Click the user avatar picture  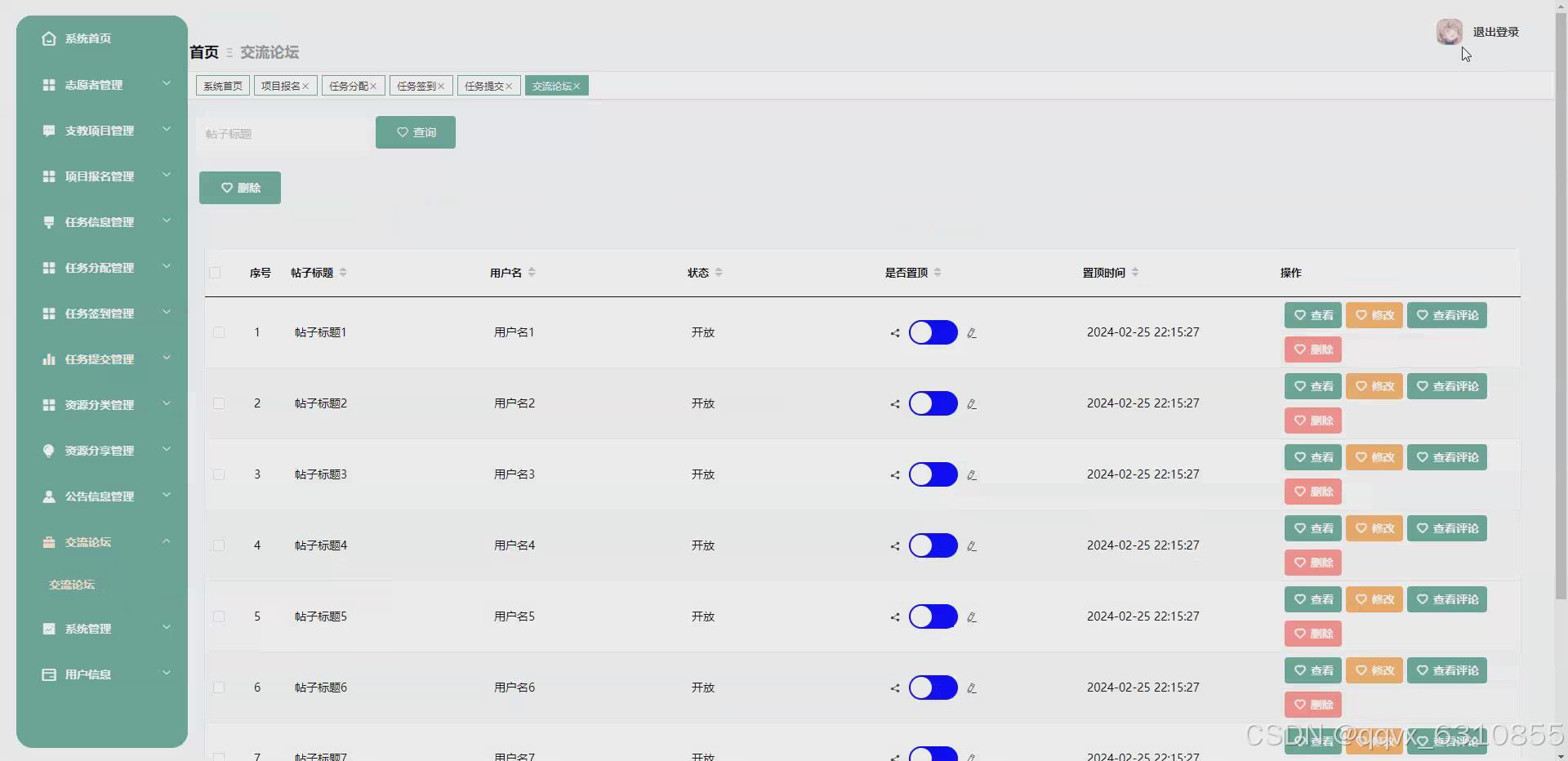pyautogui.click(x=1450, y=32)
